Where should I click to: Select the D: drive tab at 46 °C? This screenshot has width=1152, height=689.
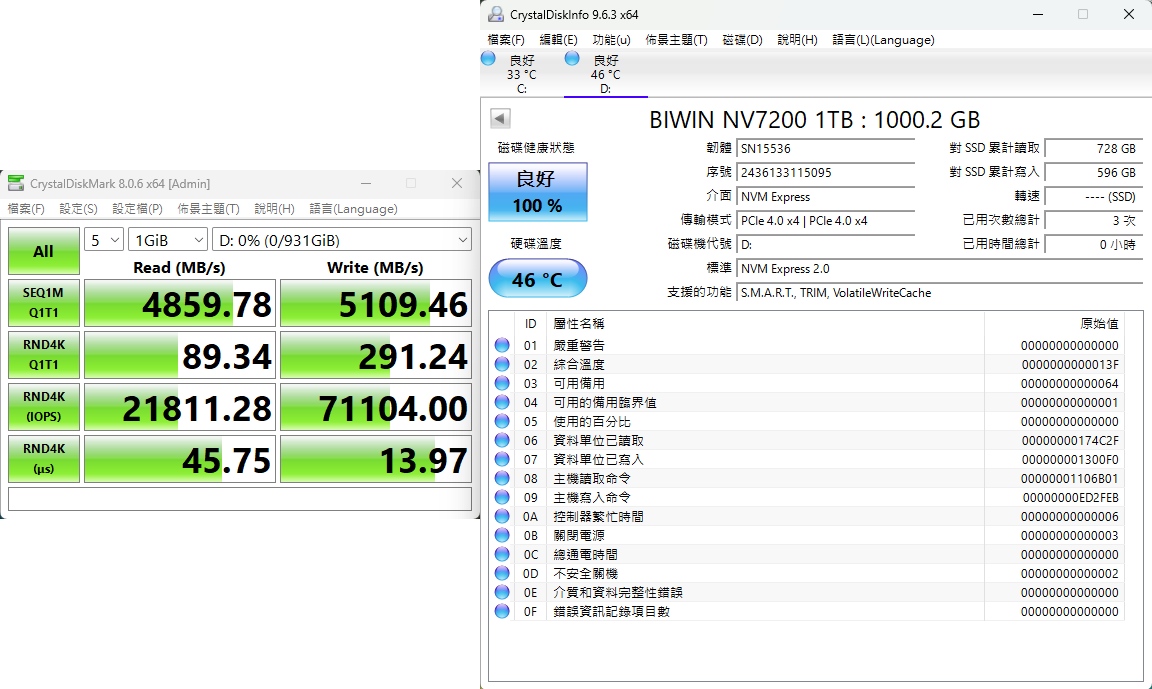605,74
